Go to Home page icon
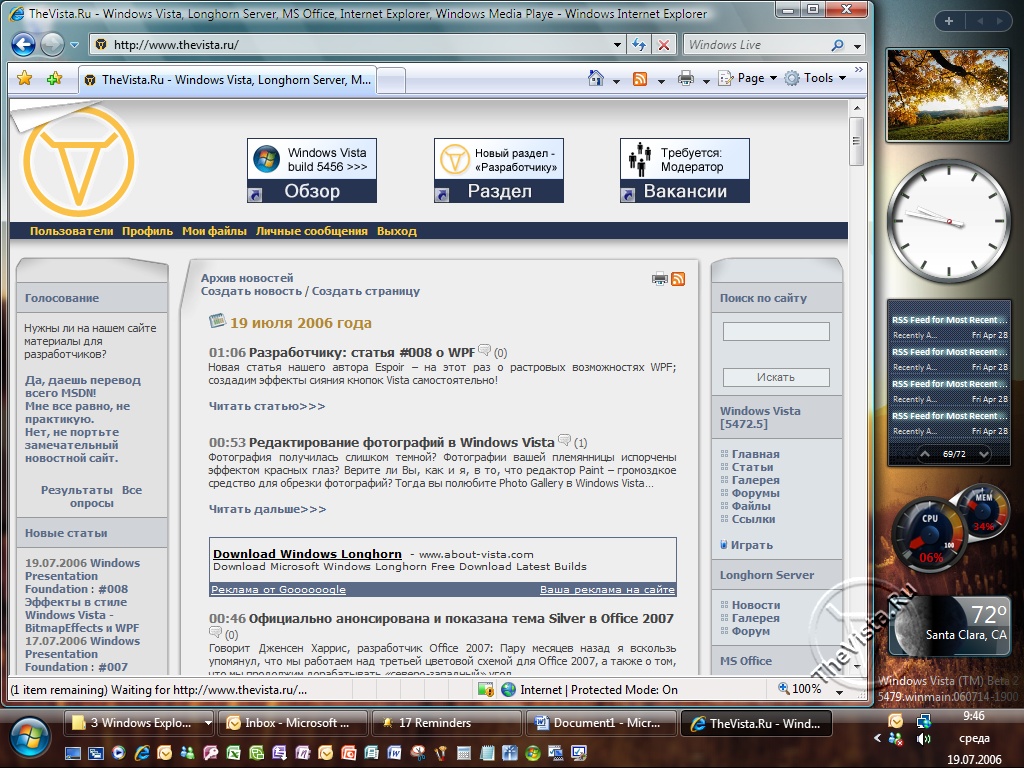Screen dimensions: 1024x768 596,78
